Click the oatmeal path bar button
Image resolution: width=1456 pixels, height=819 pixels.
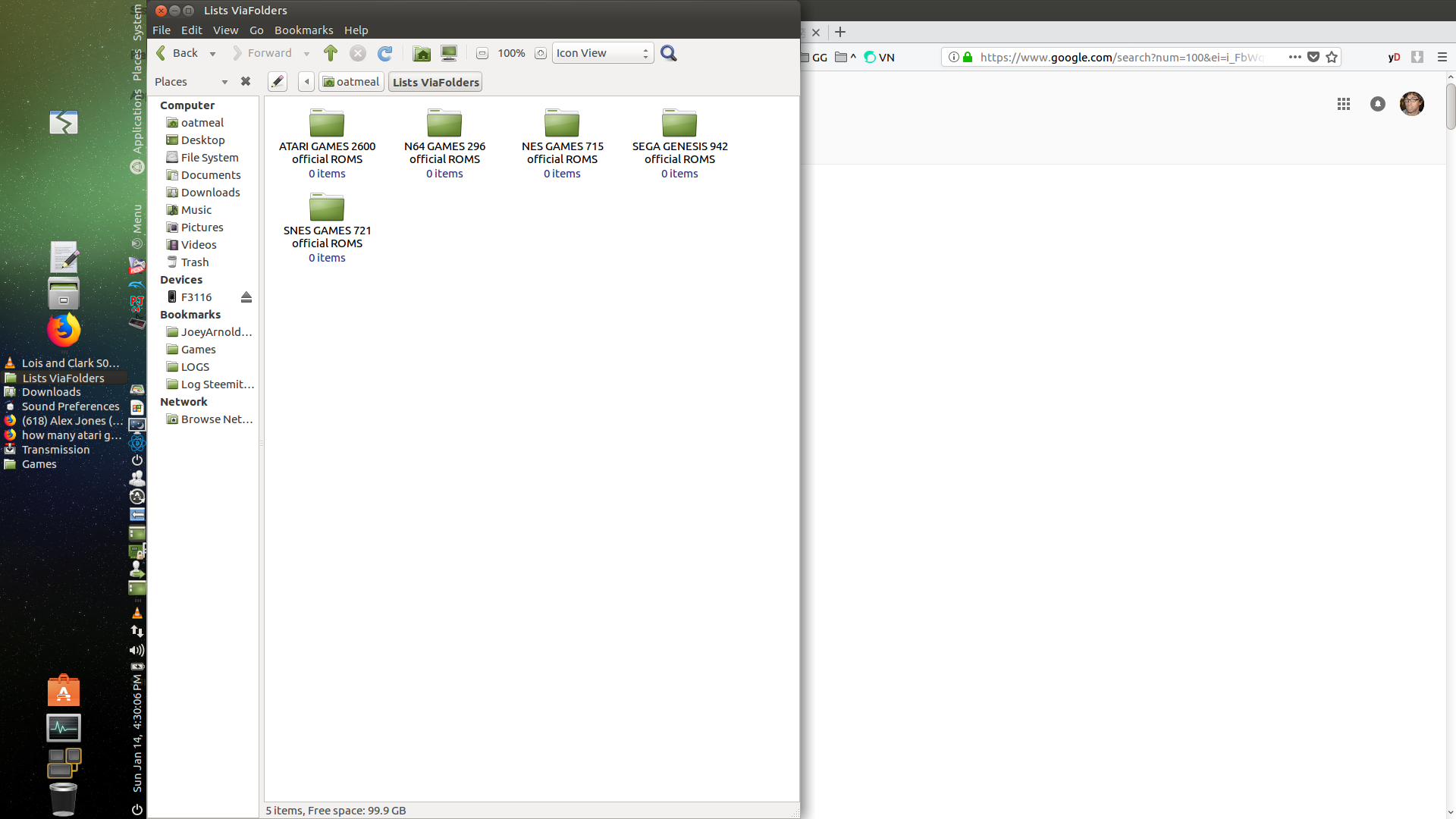tap(351, 82)
